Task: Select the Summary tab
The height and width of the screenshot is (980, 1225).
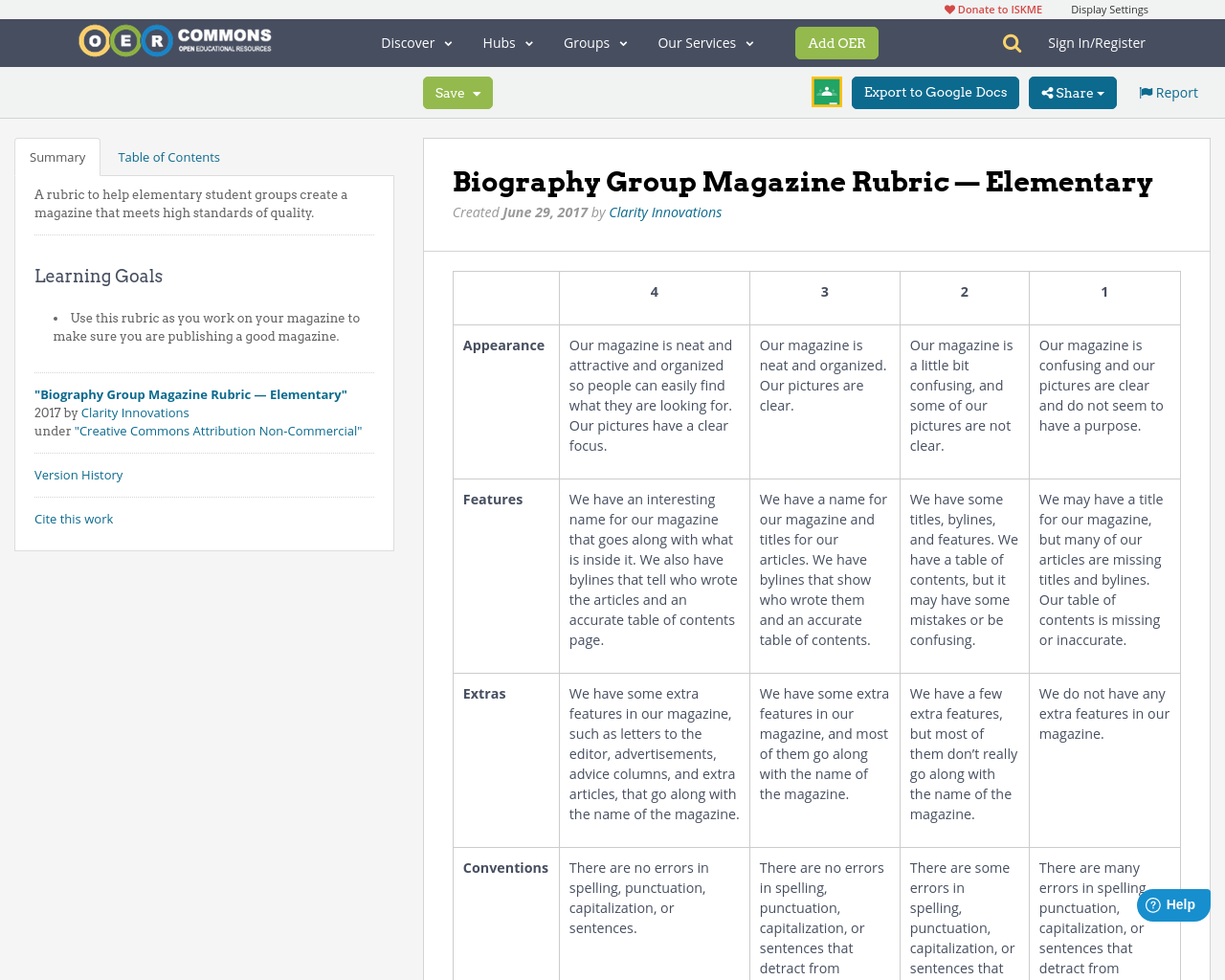Action: click(x=56, y=155)
